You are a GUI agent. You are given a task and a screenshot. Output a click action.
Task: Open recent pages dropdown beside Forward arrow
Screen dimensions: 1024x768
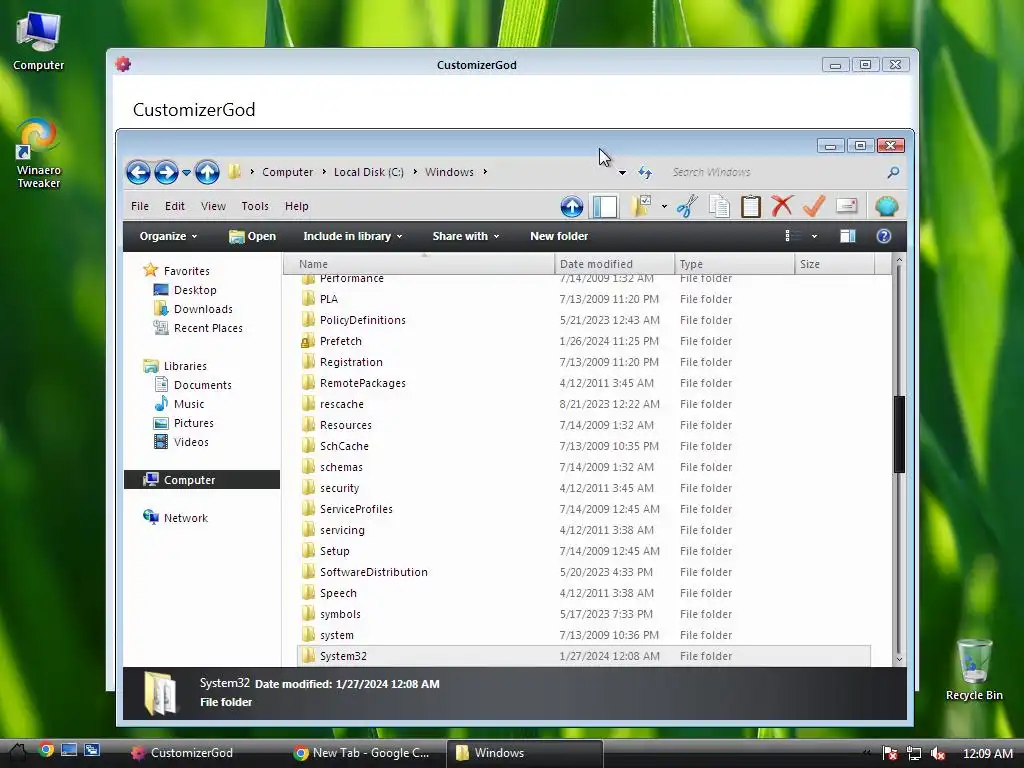click(187, 173)
